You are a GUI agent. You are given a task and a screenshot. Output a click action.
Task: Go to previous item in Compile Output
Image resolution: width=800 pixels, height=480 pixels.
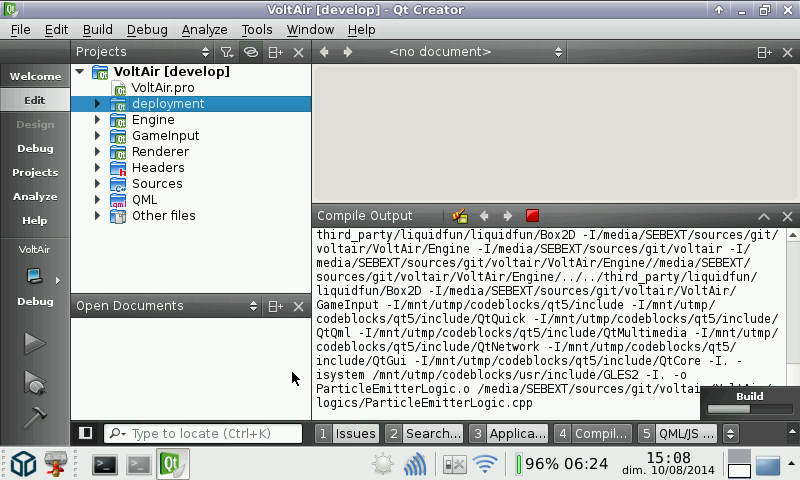tap(484, 216)
